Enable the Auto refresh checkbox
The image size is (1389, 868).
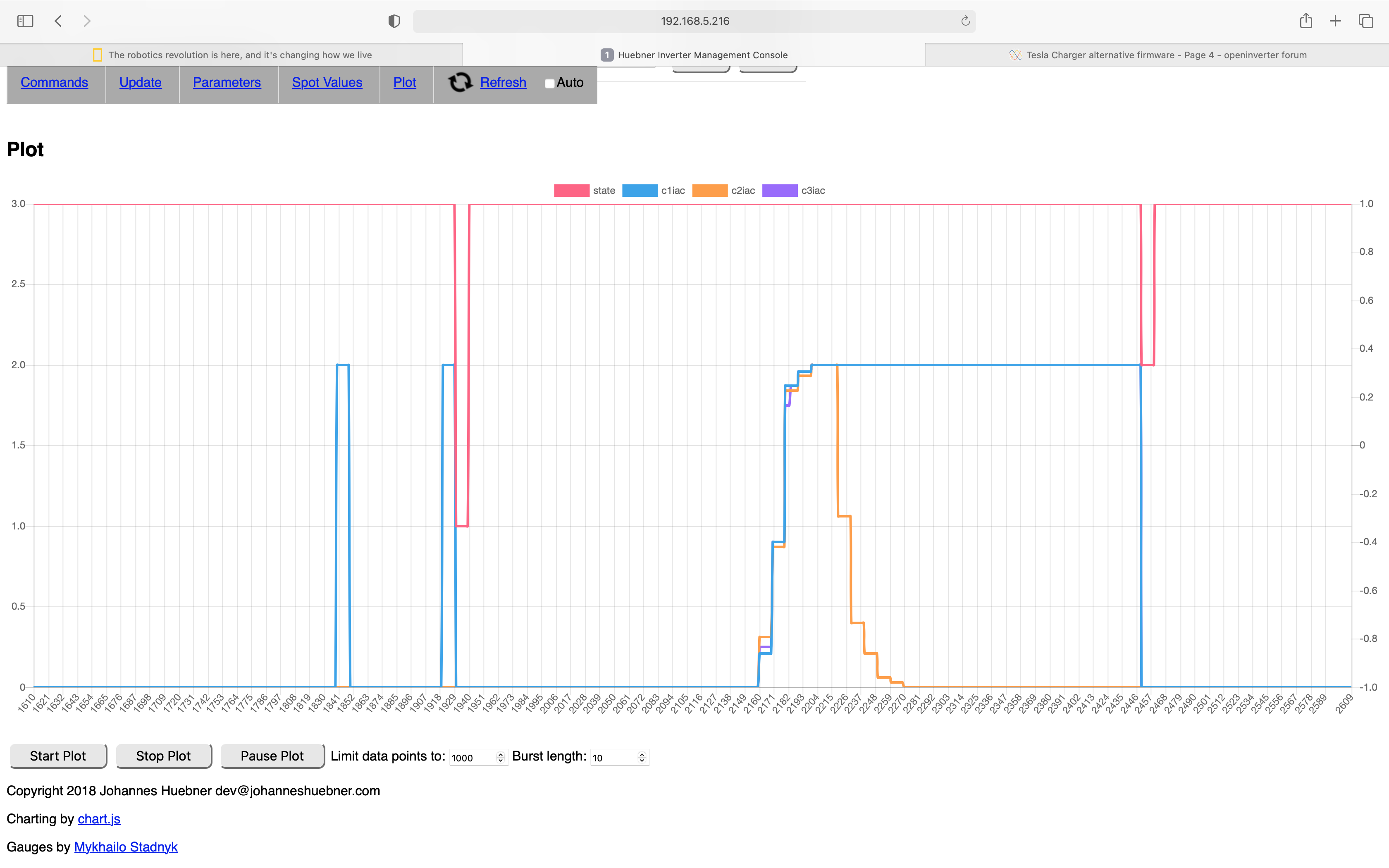click(549, 84)
